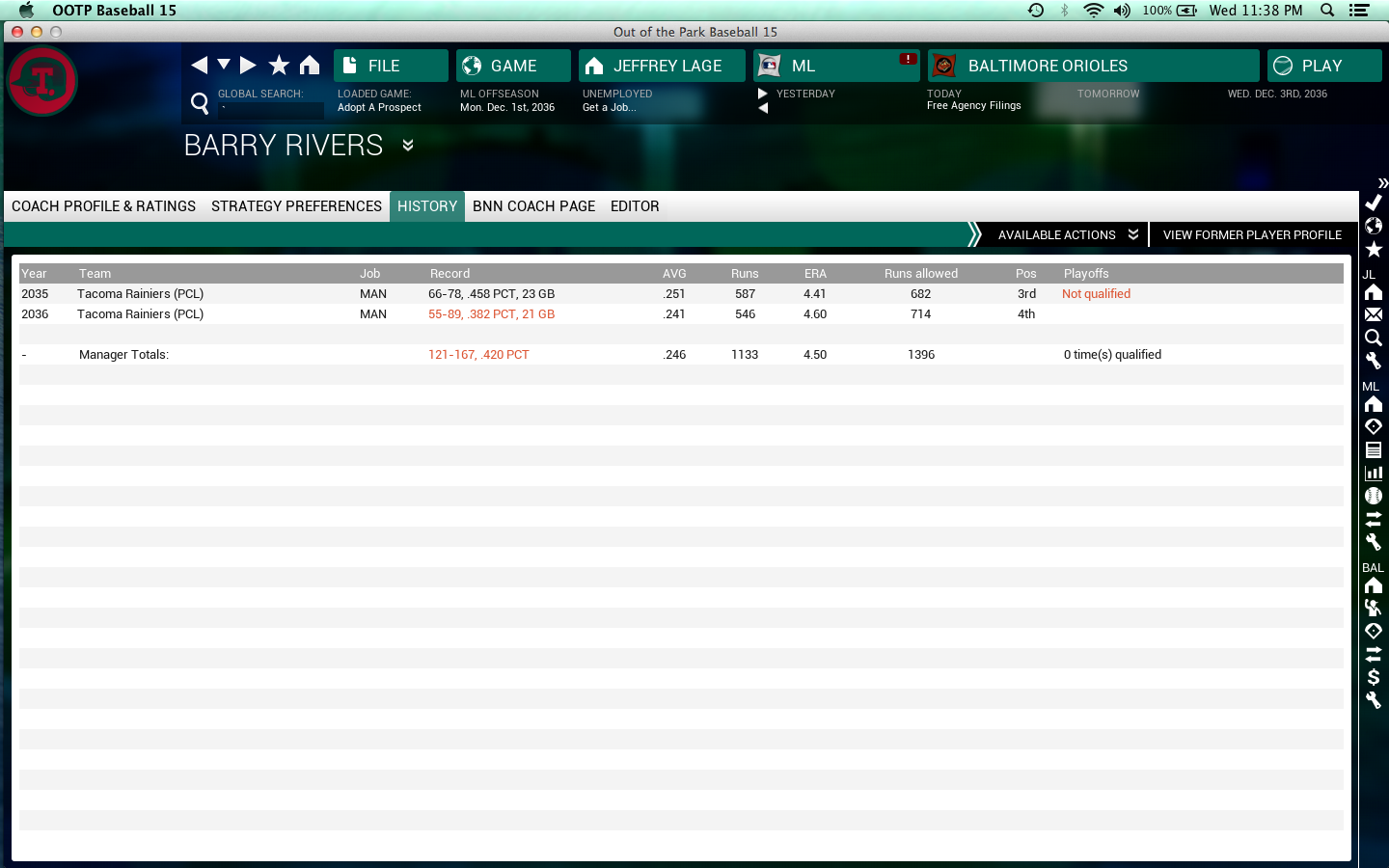Open the FILE menu

tap(391, 66)
